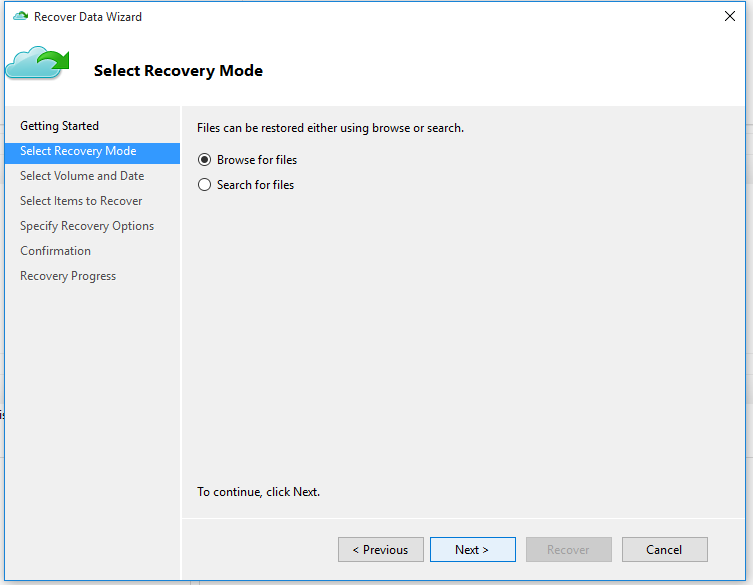Screen dimensions: 753x585
Task: Click the 'Select Recovery Mode' page heading
Action: [178, 71]
